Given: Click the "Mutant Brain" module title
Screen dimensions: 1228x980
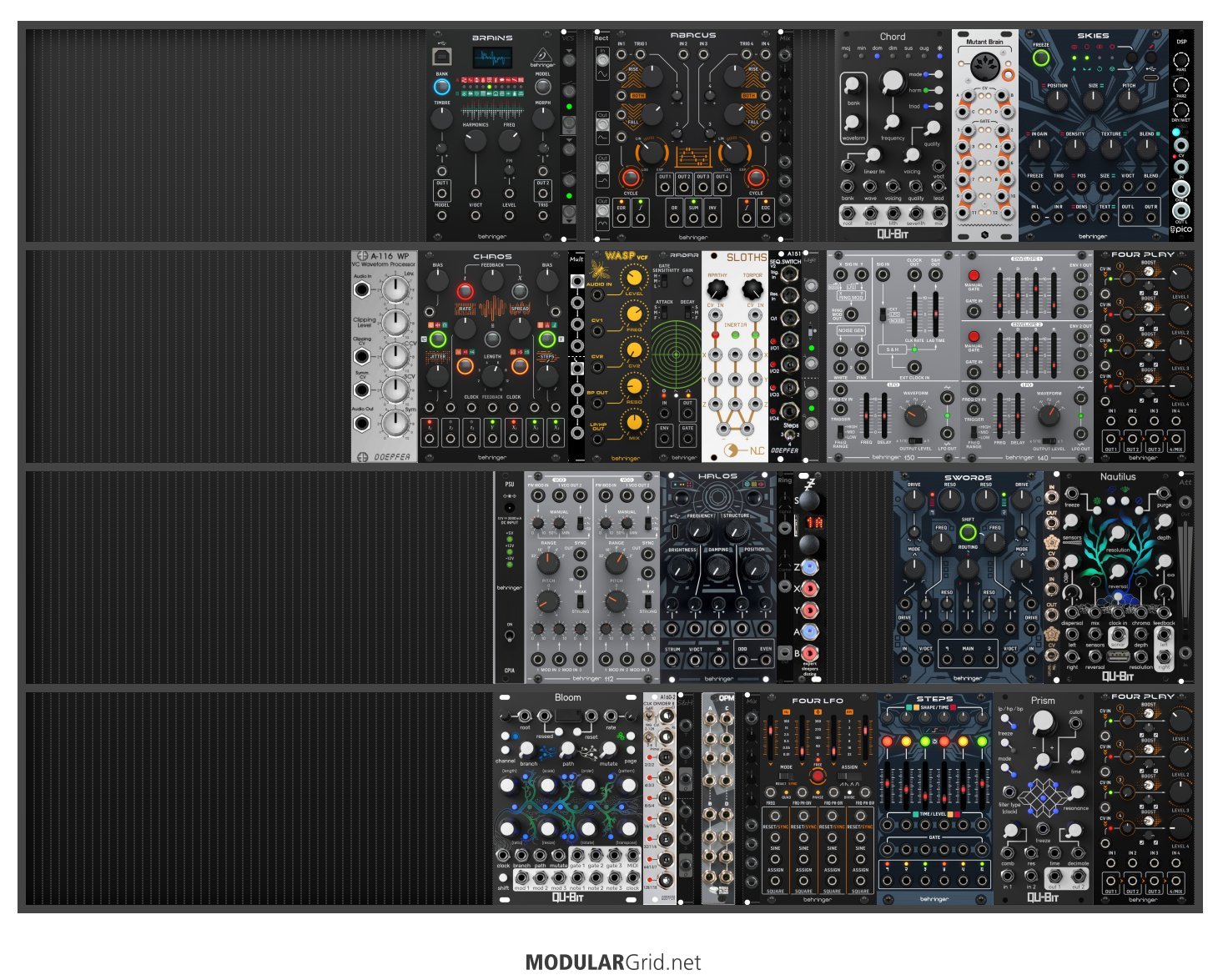Looking at the screenshot, I should [984, 41].
